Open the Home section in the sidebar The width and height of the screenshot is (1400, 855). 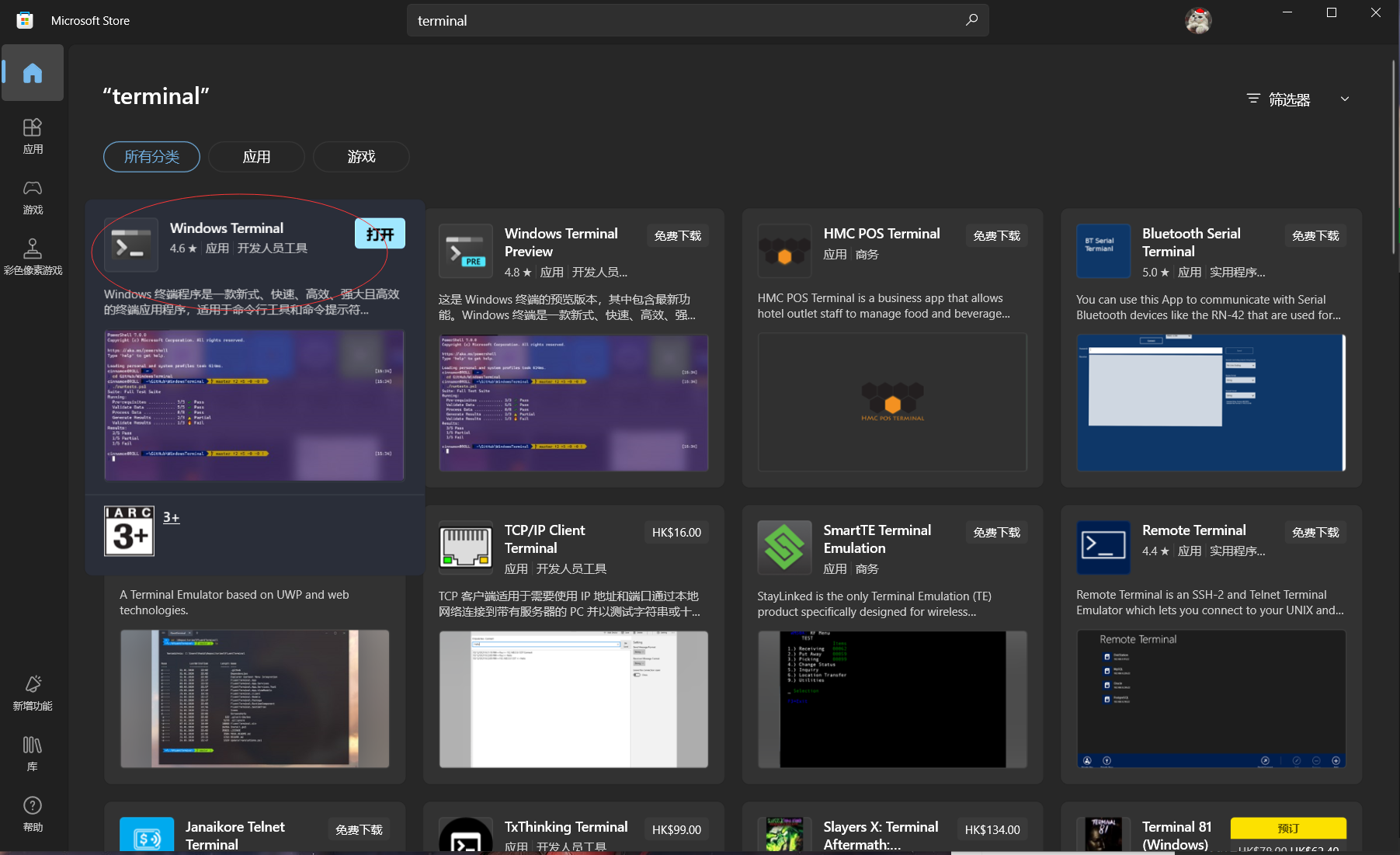[33, 72]
